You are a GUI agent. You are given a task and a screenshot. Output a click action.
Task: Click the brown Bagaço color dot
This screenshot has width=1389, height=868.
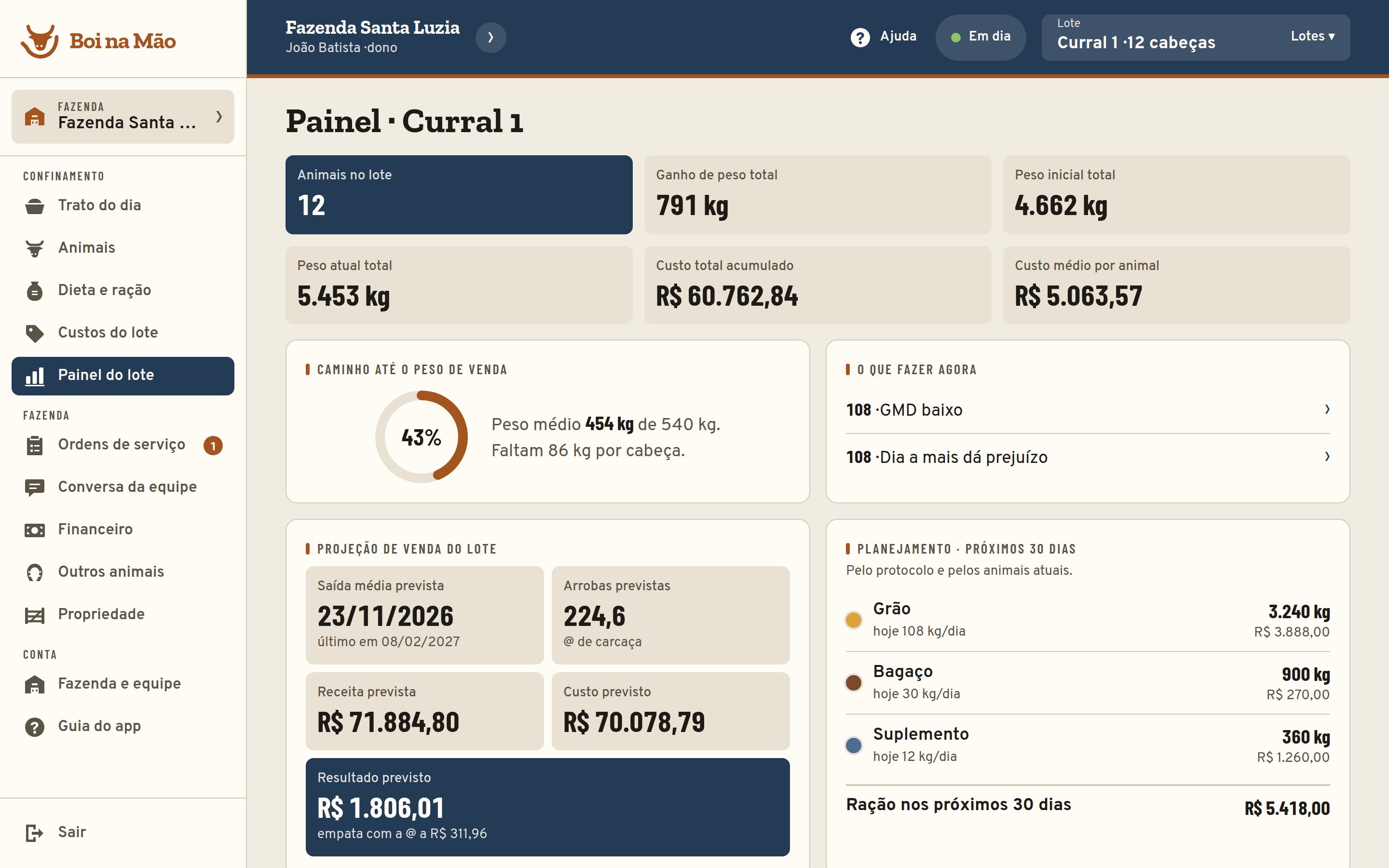[854, 683]
